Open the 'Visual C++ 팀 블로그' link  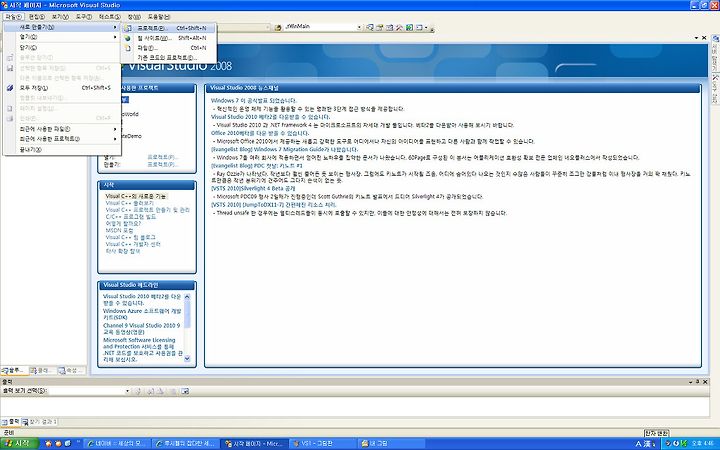coord(131,237)
